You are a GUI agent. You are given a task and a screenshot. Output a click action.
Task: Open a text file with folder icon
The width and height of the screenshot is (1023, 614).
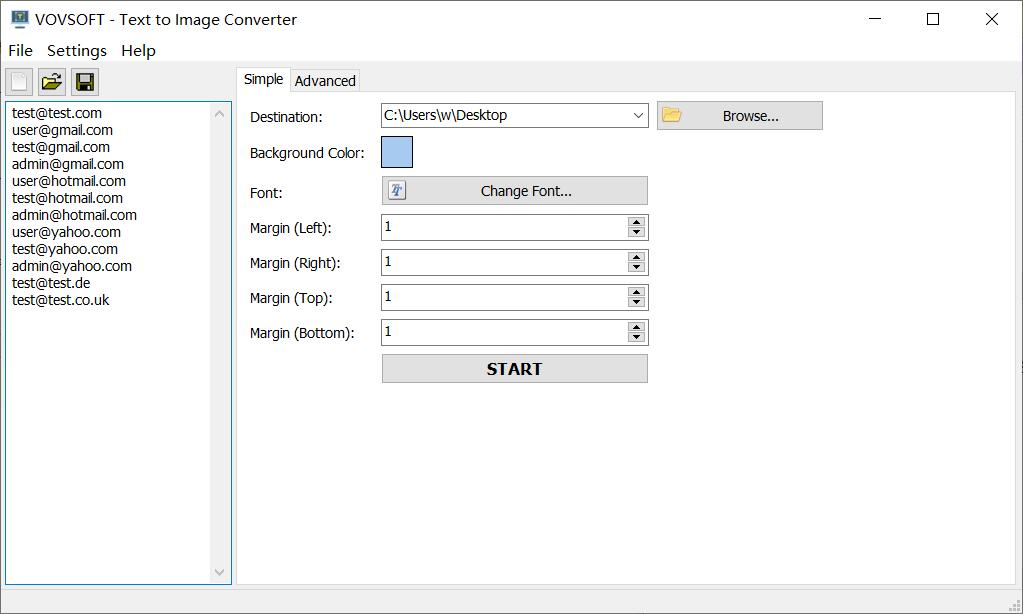(x=52, y=82)
